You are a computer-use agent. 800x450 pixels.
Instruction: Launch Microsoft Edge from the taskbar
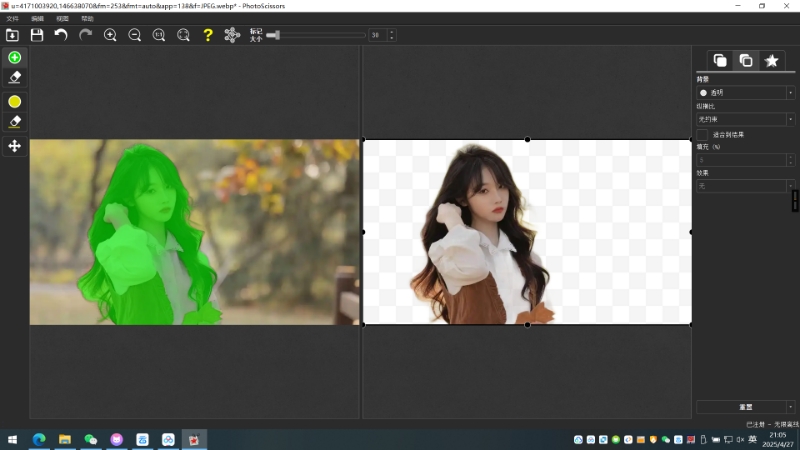click(x=39, y=439)
